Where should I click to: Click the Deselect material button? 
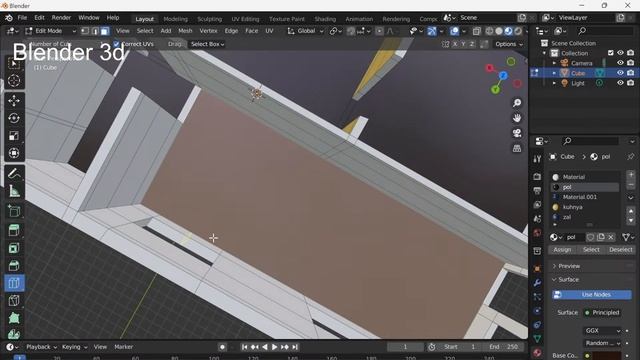pyautogui.click(x=620, y=250)
